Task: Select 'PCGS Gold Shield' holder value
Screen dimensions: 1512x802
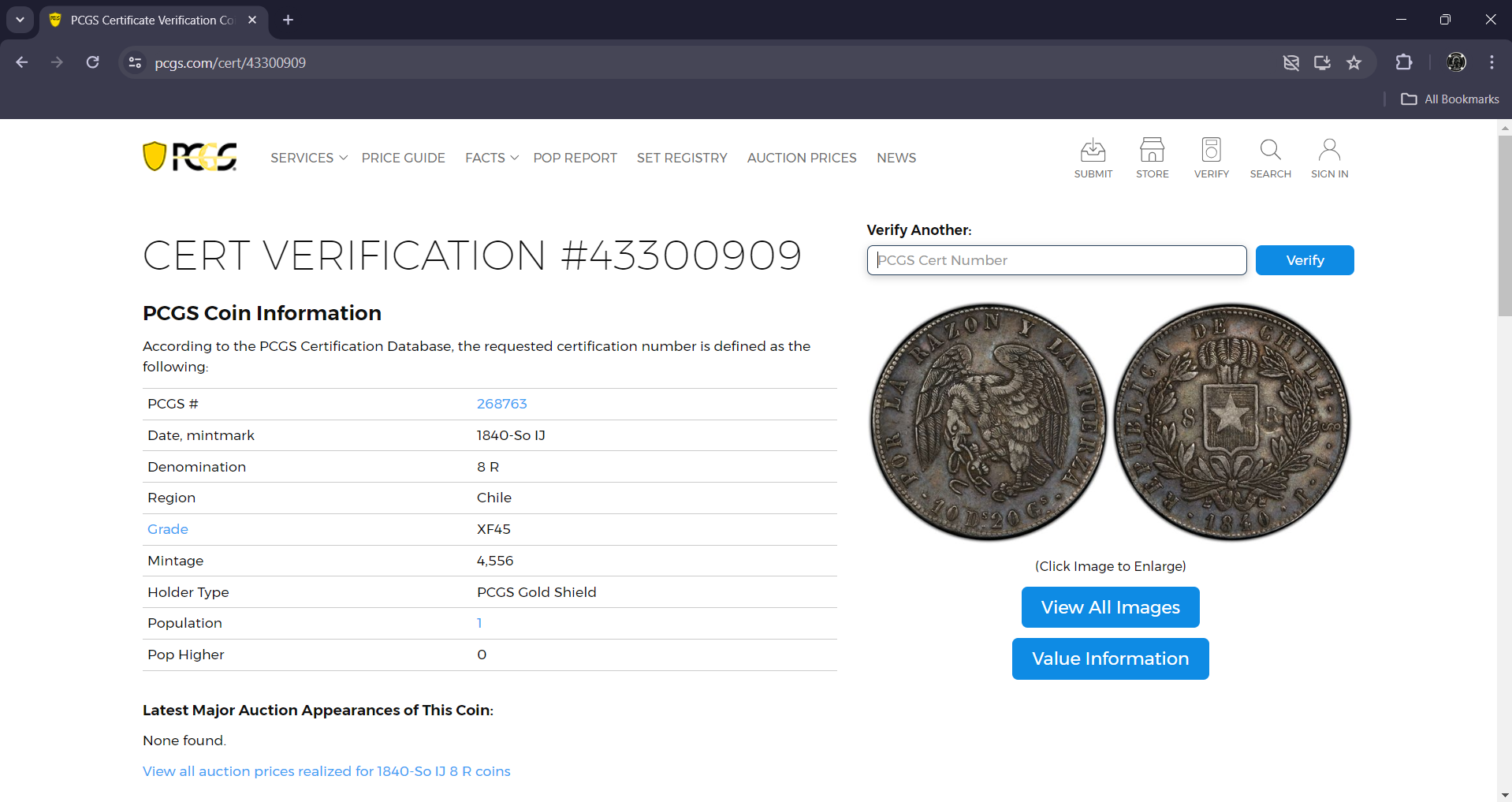Action: (x=536, y=592)
